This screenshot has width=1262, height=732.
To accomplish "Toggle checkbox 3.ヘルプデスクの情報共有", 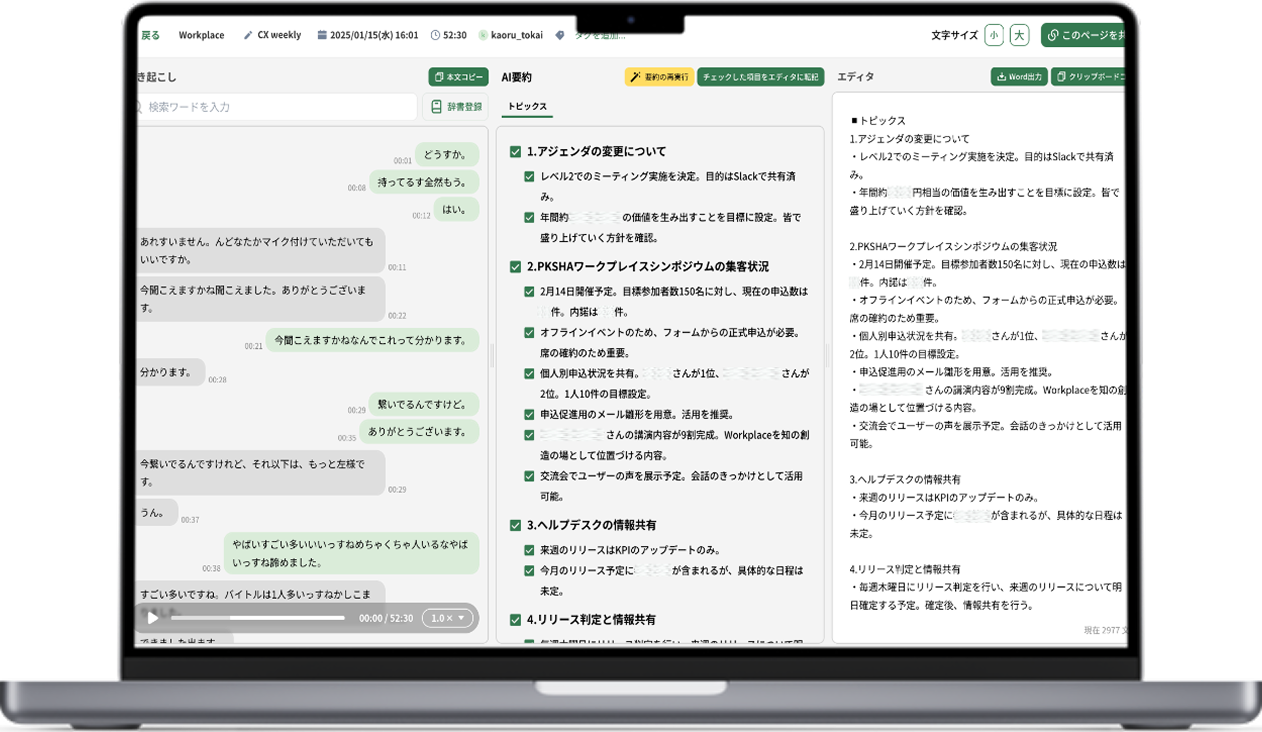I will coord(515,525).
